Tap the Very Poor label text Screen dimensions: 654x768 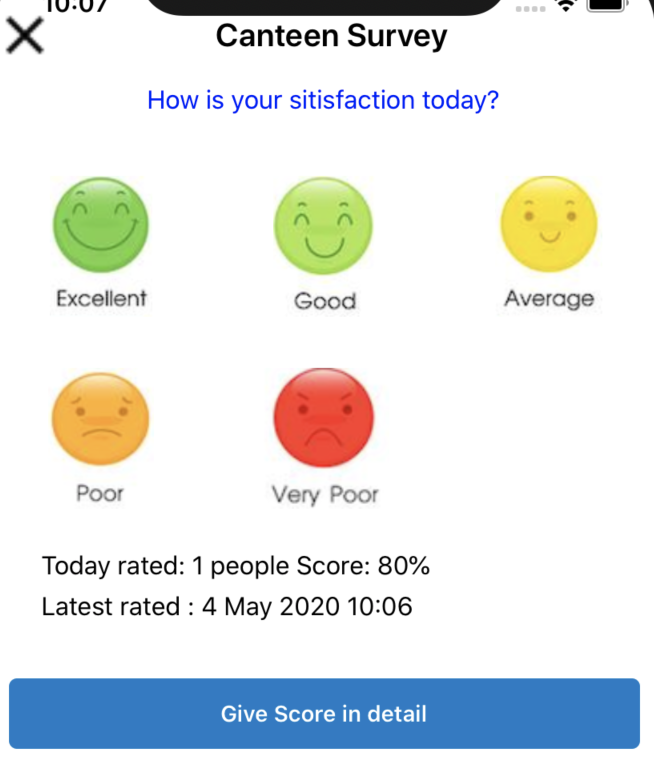click(325, 494)
